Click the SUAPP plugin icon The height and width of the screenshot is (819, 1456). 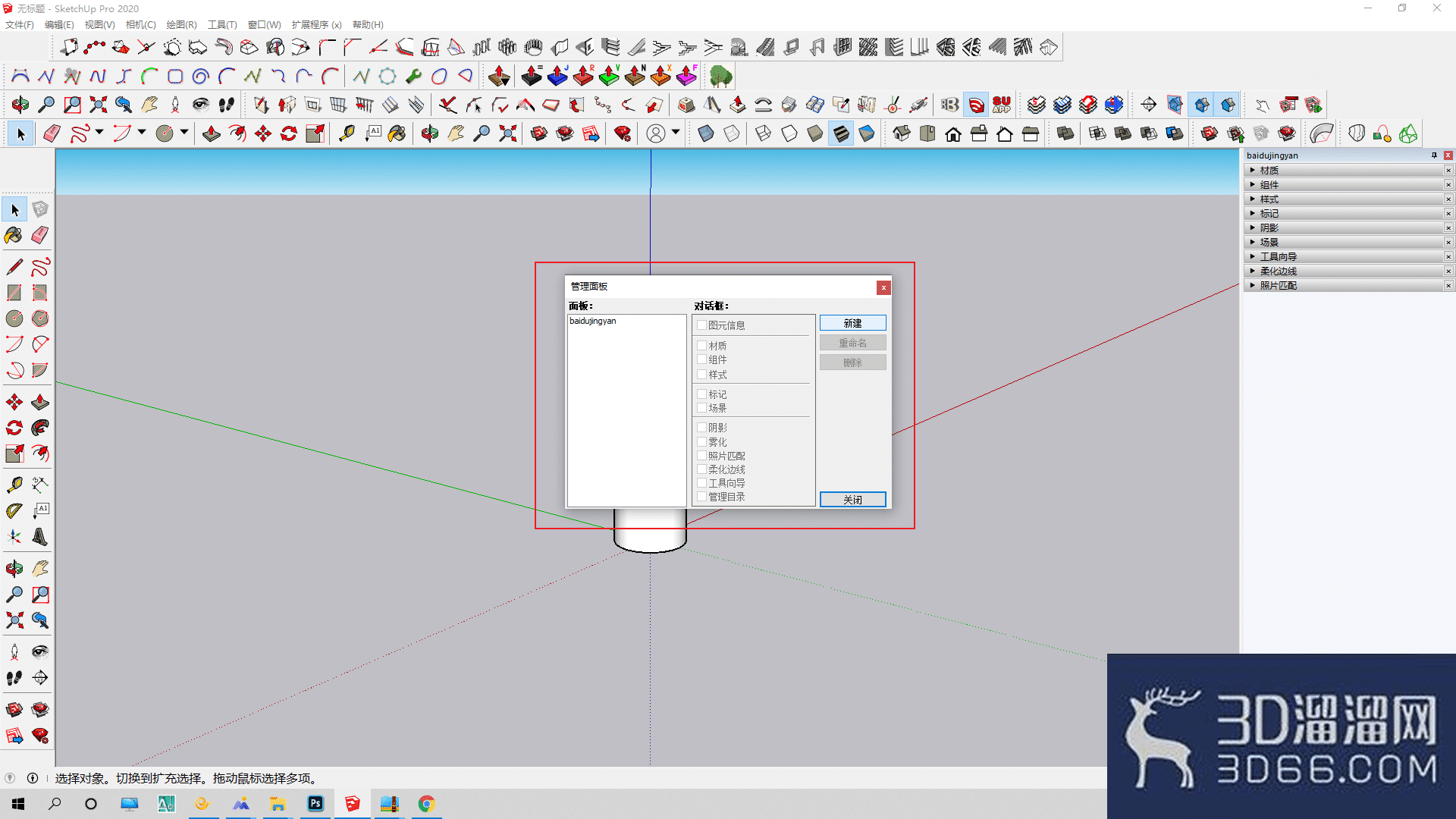1002,105
